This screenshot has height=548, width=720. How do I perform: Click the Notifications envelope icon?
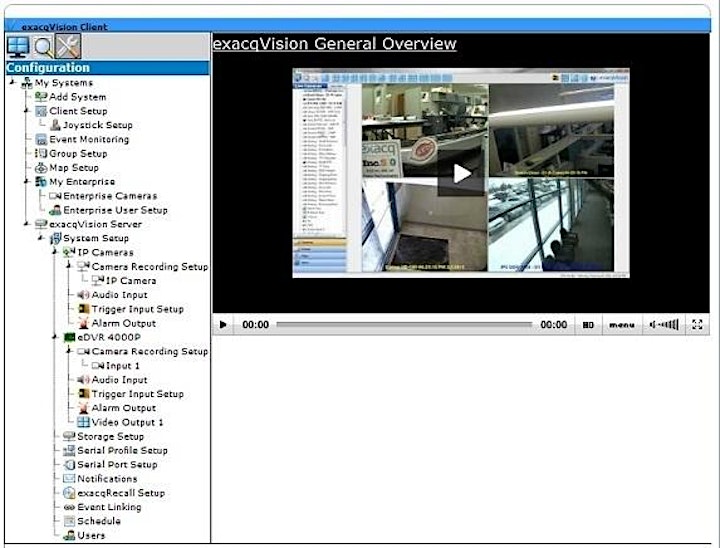[69, 479]
